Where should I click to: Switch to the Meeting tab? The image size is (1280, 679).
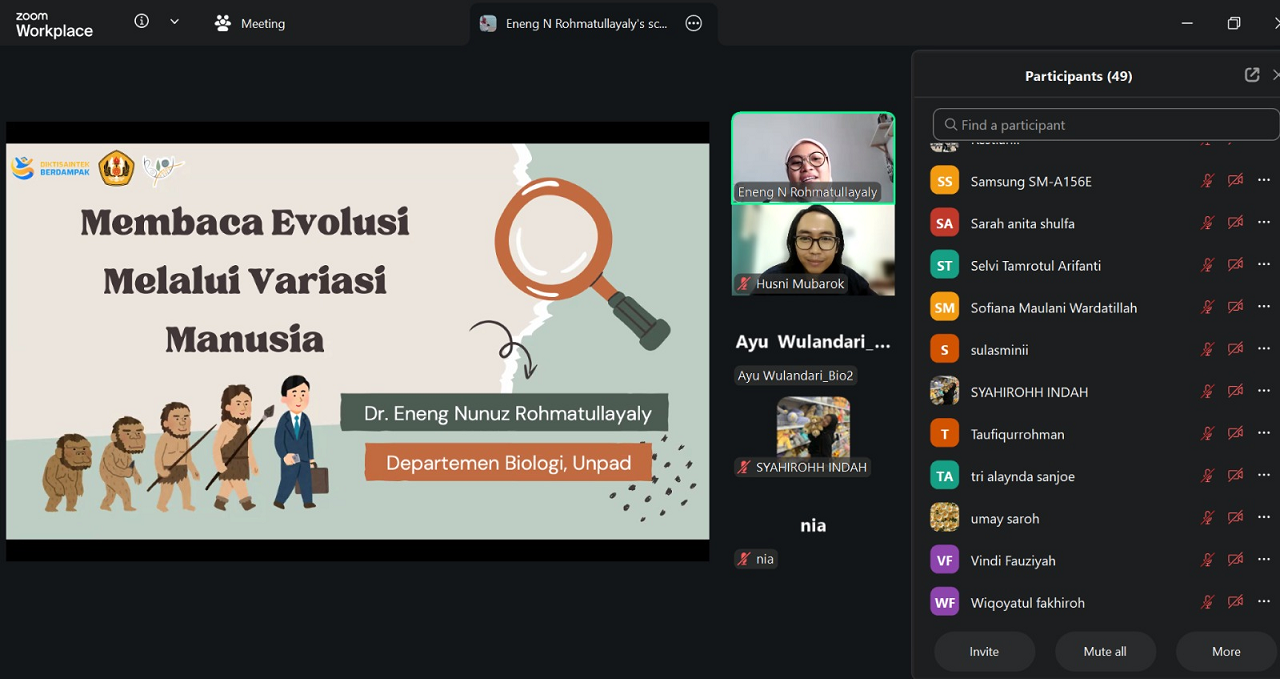[250, 23]
